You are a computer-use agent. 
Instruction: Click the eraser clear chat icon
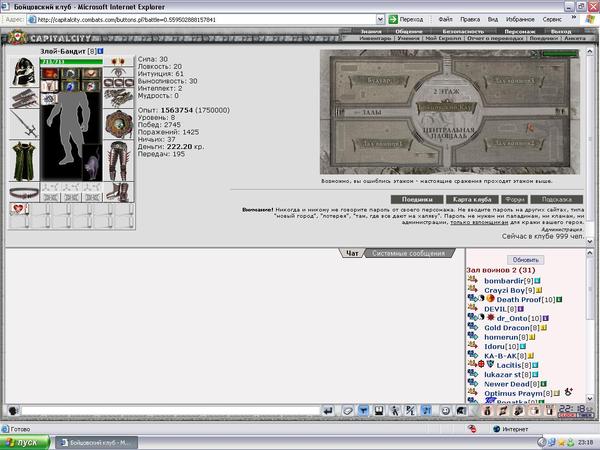pyautogui.click(x=348, y=411)
